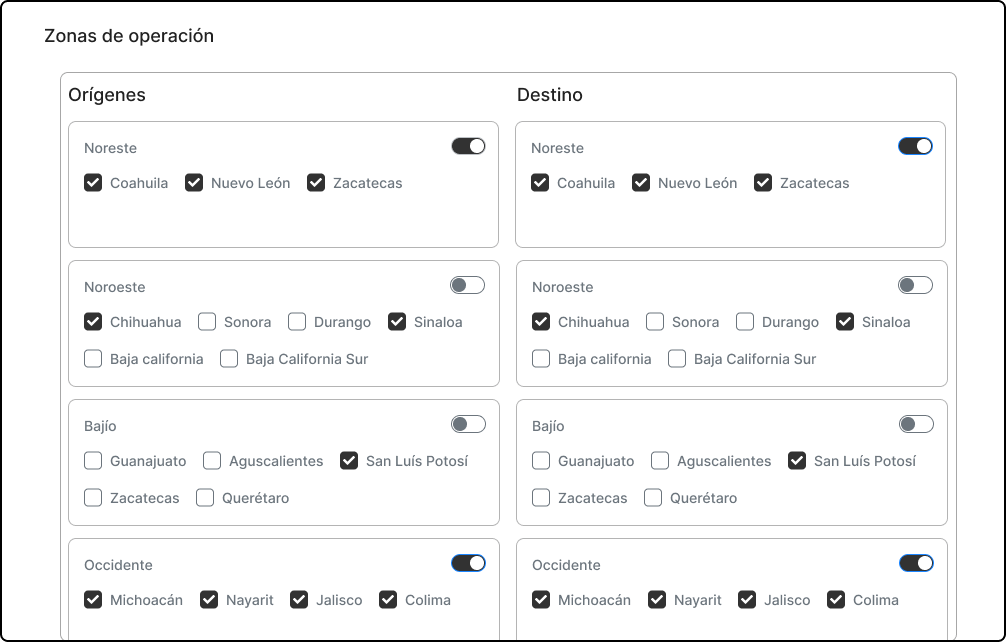Select Baja California Sur under Orígenes
1006x642 pixels.
coord(229,359)
